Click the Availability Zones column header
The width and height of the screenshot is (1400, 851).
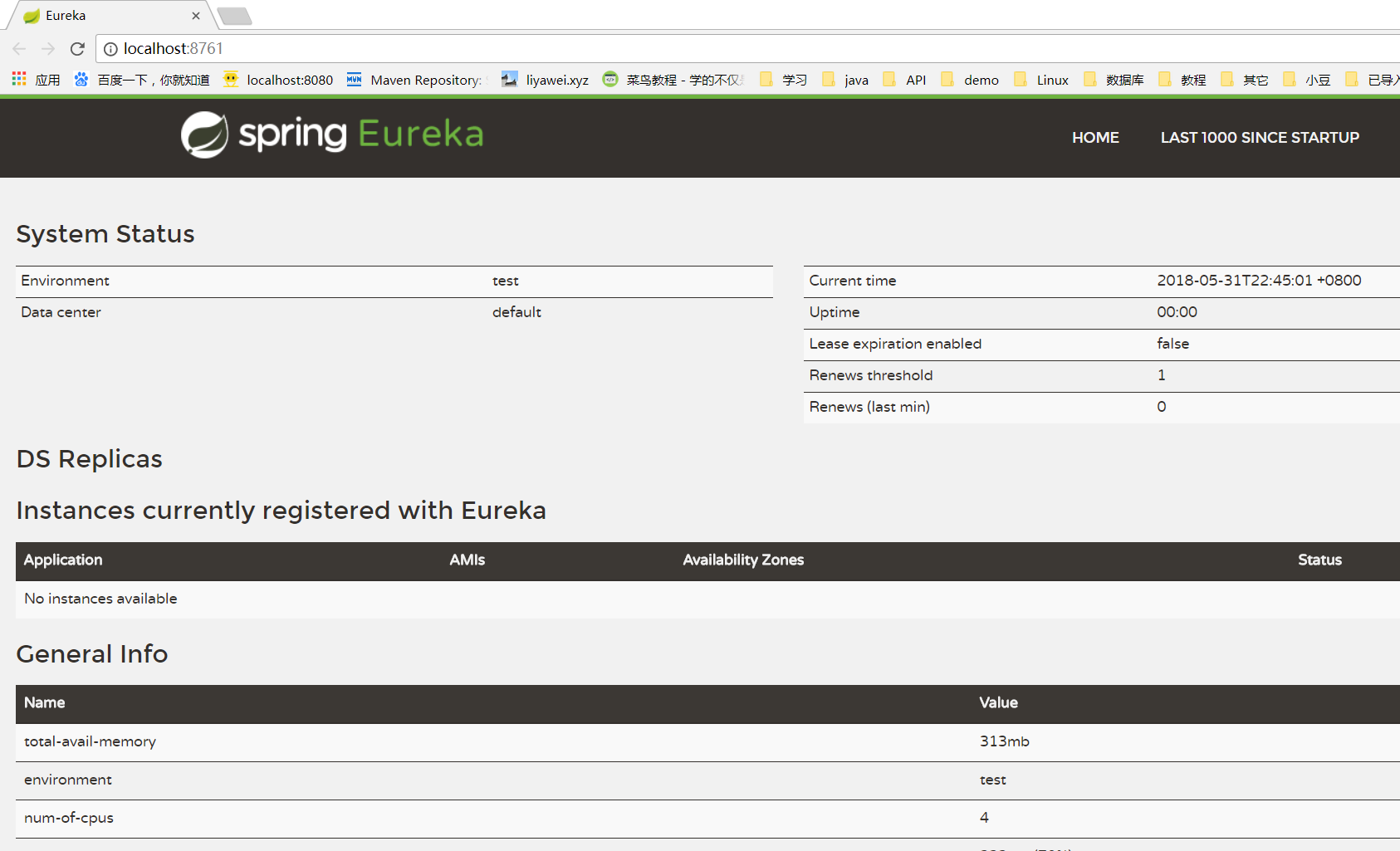click(x=743, y=560)
